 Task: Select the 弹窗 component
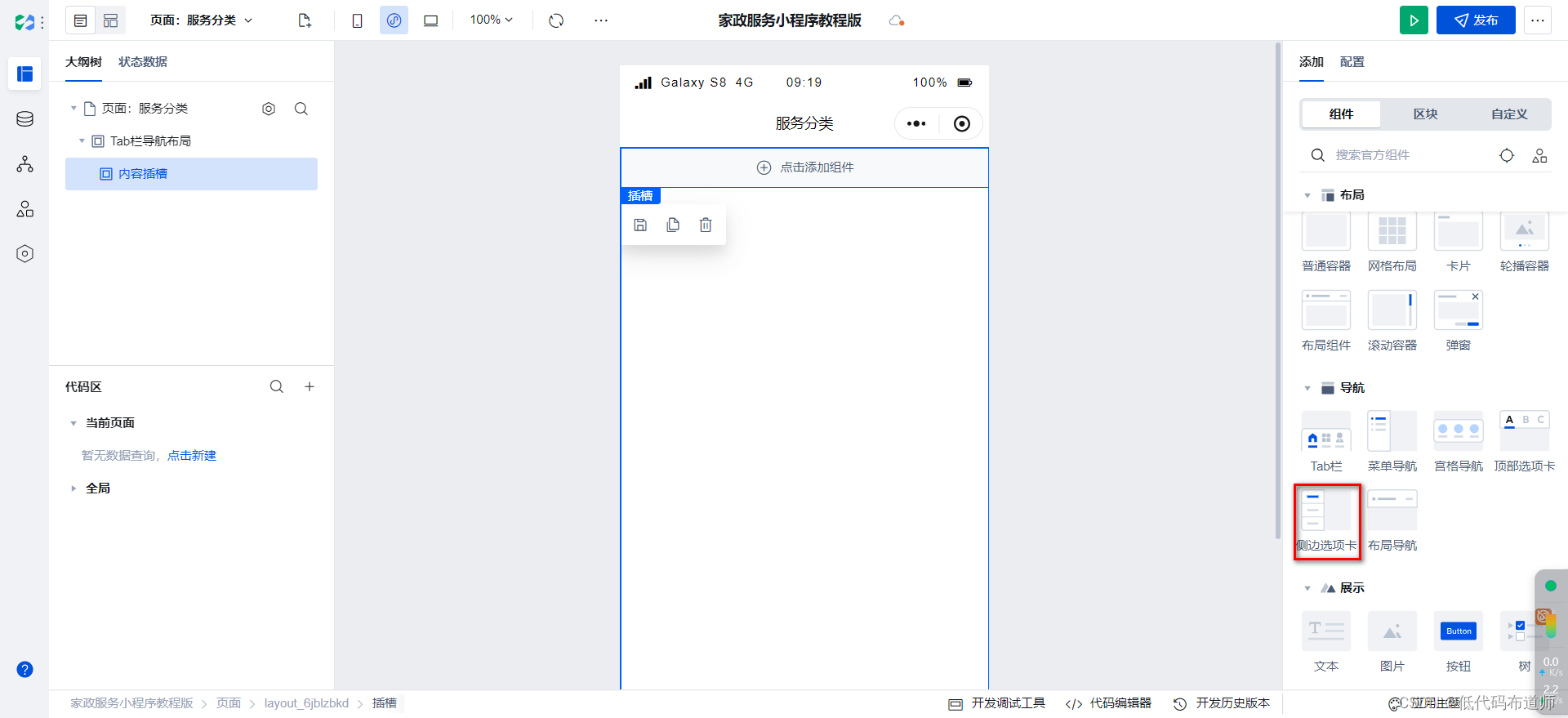click(1459, 321)
